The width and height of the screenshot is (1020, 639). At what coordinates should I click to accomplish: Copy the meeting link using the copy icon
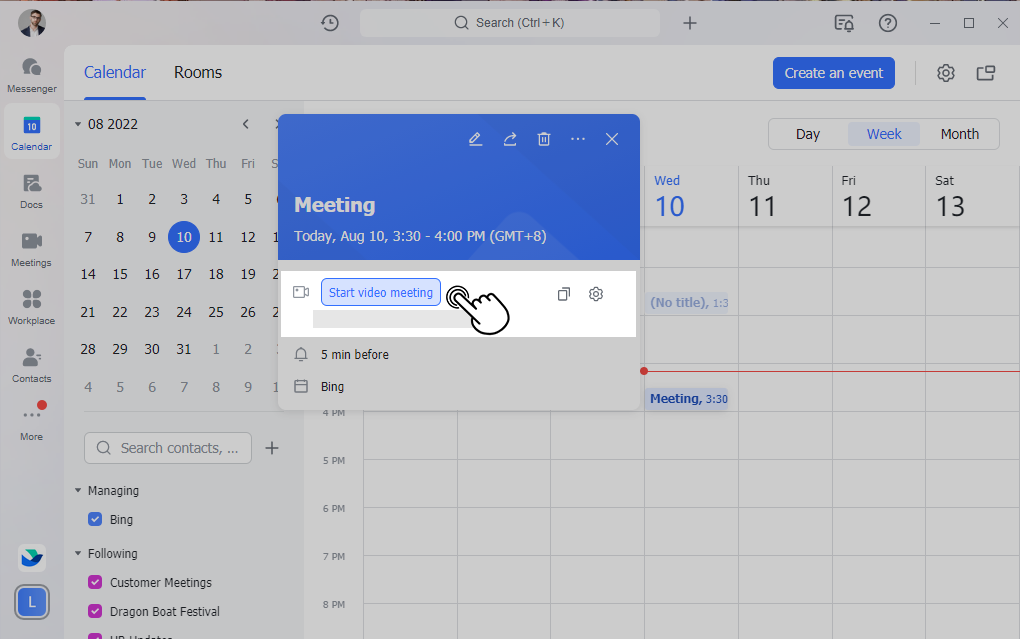(563, 293)
